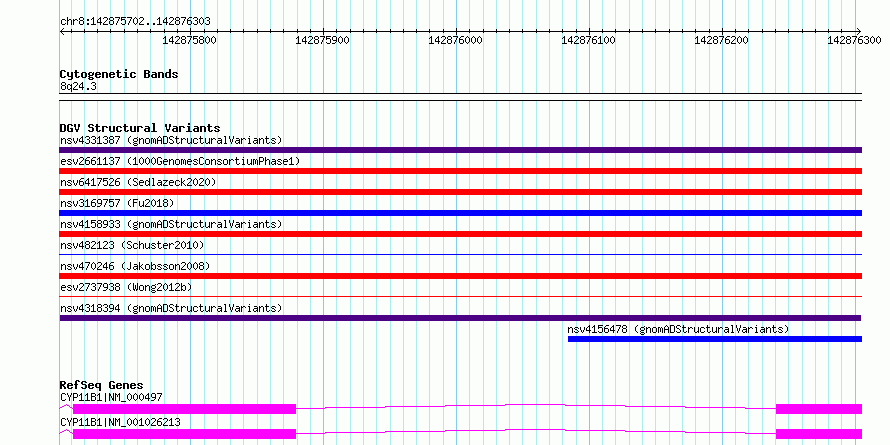Click ruler position 142876000
Image resolution: width=890 pixels, height=445 pixels.
[455, 40]
